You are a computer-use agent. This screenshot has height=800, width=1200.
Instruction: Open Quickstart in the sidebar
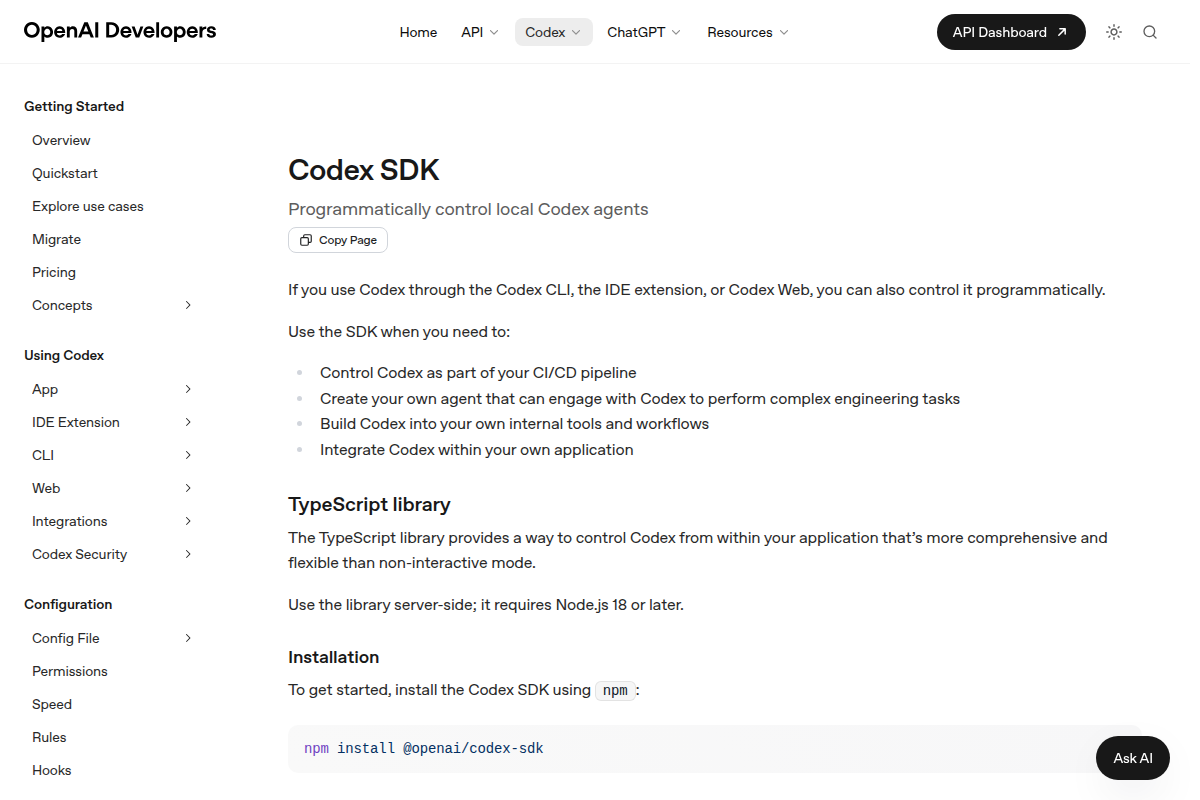65,173
